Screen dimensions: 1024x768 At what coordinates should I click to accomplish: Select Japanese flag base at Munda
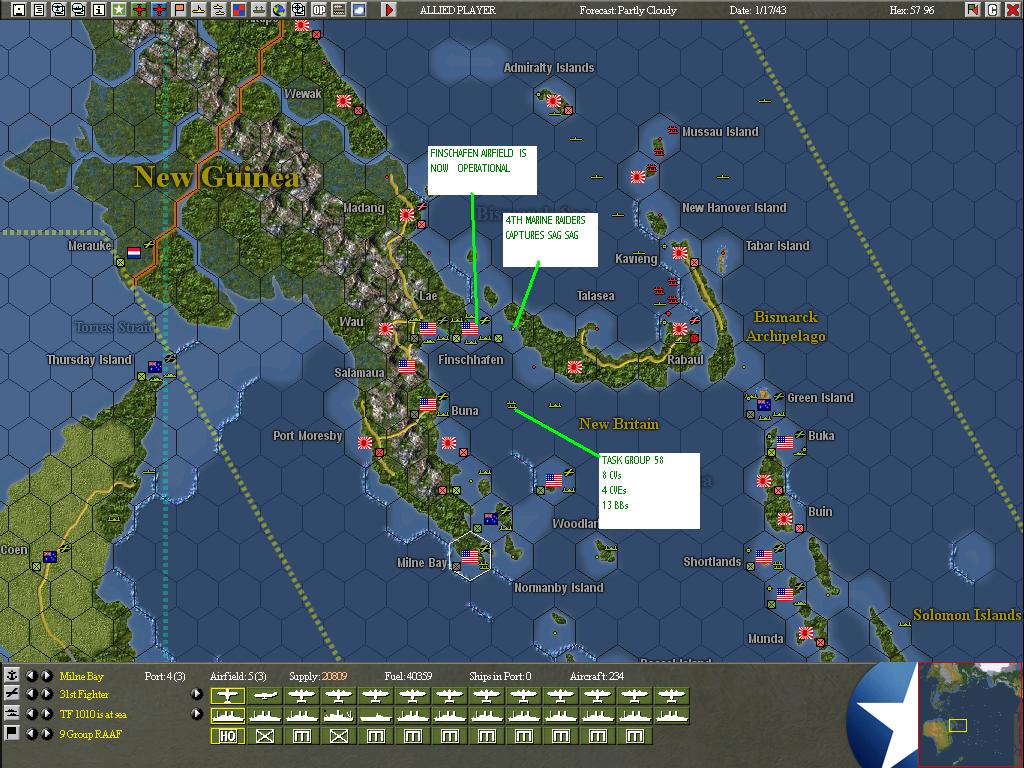tap(805, 632)
